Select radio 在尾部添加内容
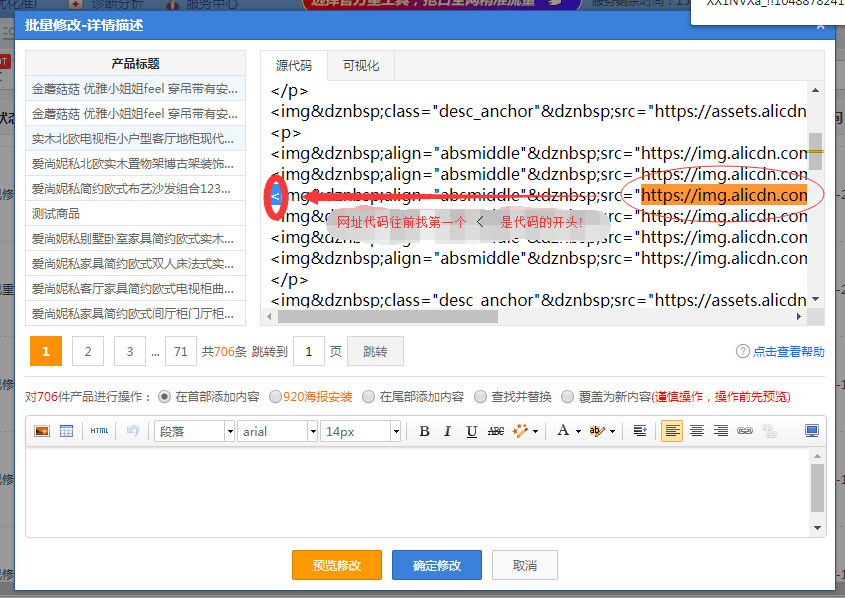The image size is (845, 598). click(368, 397)
